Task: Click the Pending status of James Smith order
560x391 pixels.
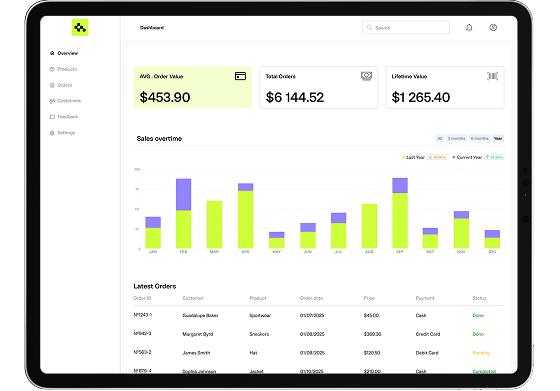Action: tap(481, 353)
